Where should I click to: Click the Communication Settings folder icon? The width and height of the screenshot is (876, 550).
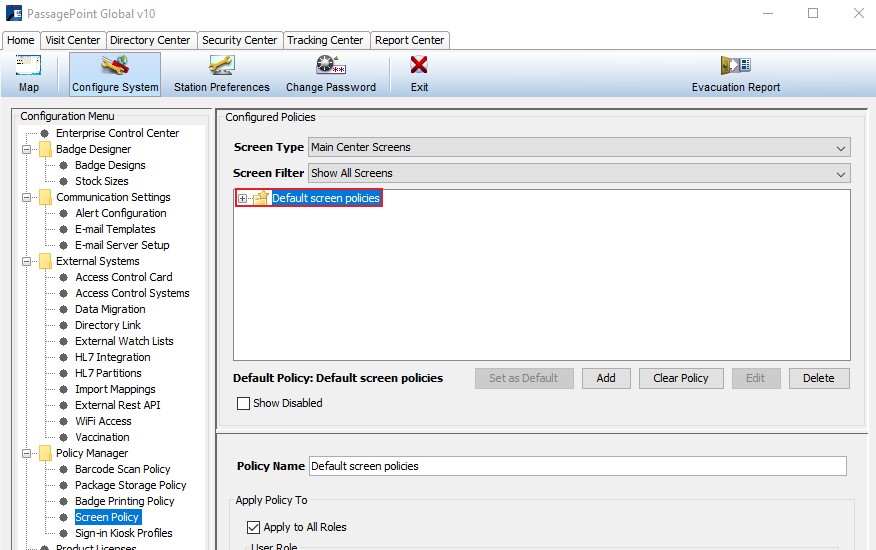(x=45, y=197)
